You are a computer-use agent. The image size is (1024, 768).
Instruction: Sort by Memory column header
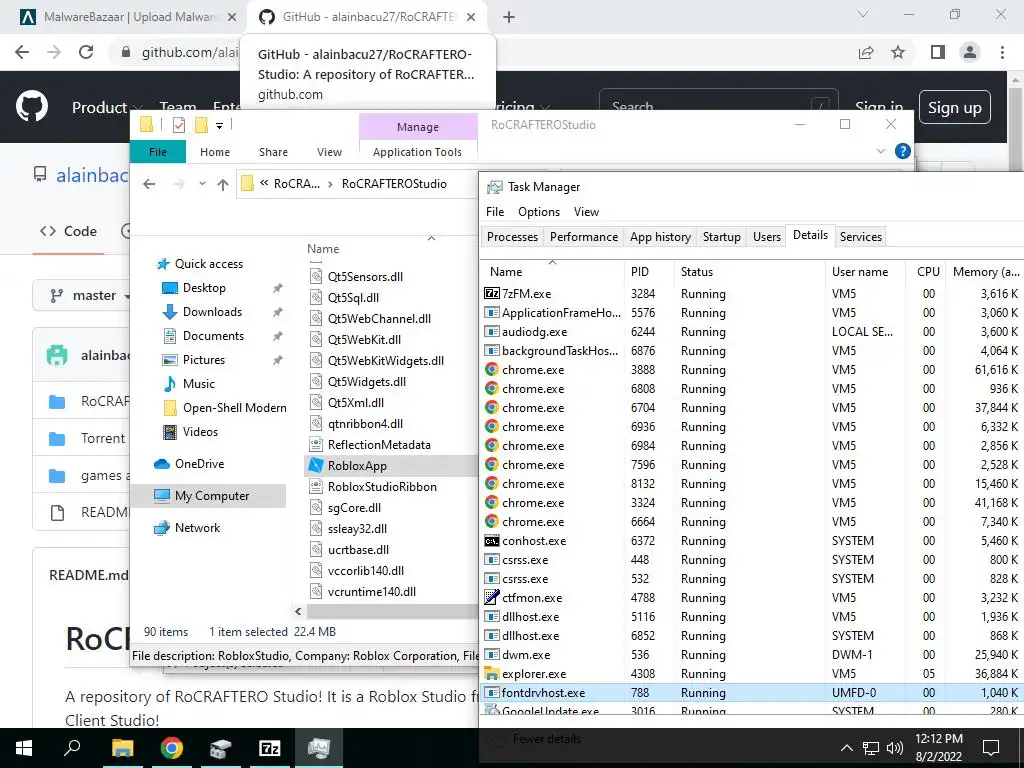[x=985, y=272]
